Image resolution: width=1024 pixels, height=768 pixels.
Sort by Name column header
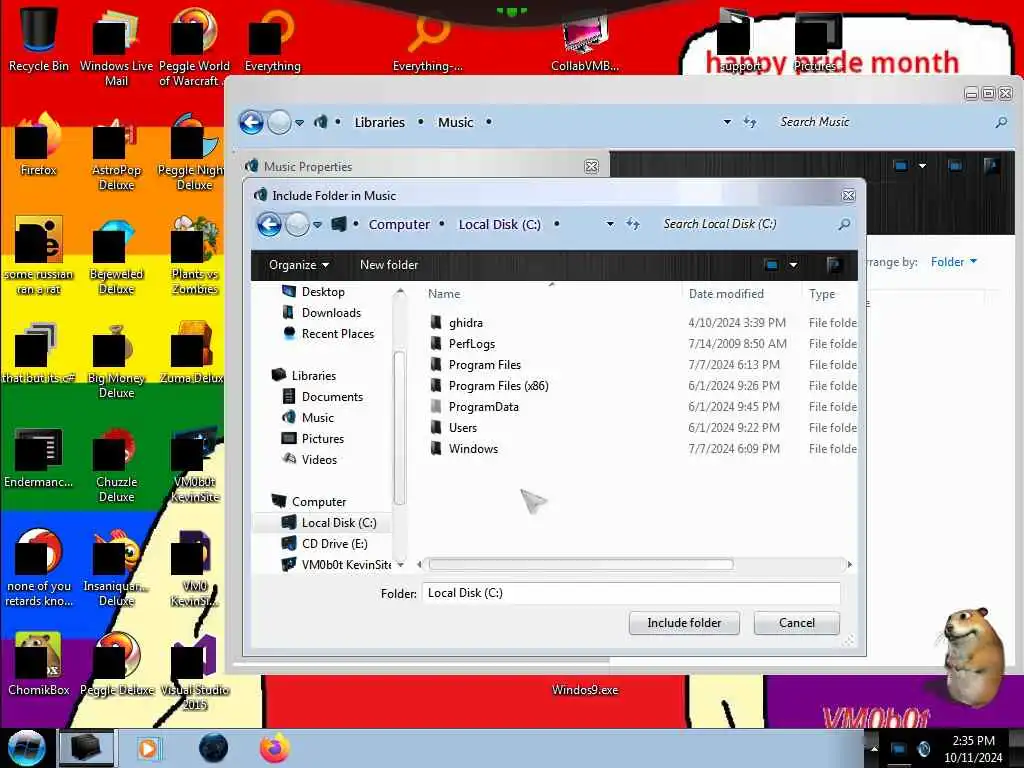click(443, 294)
